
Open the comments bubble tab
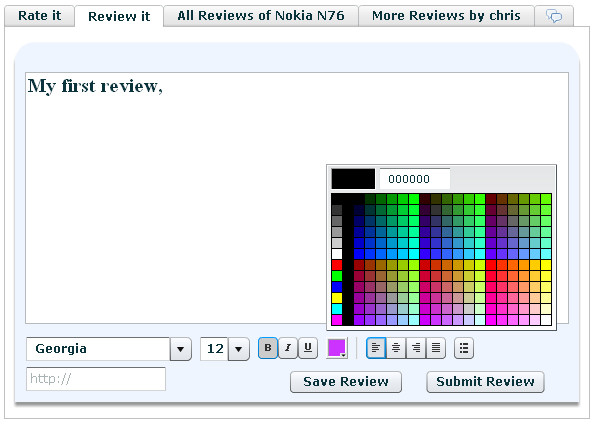(553, 16)
